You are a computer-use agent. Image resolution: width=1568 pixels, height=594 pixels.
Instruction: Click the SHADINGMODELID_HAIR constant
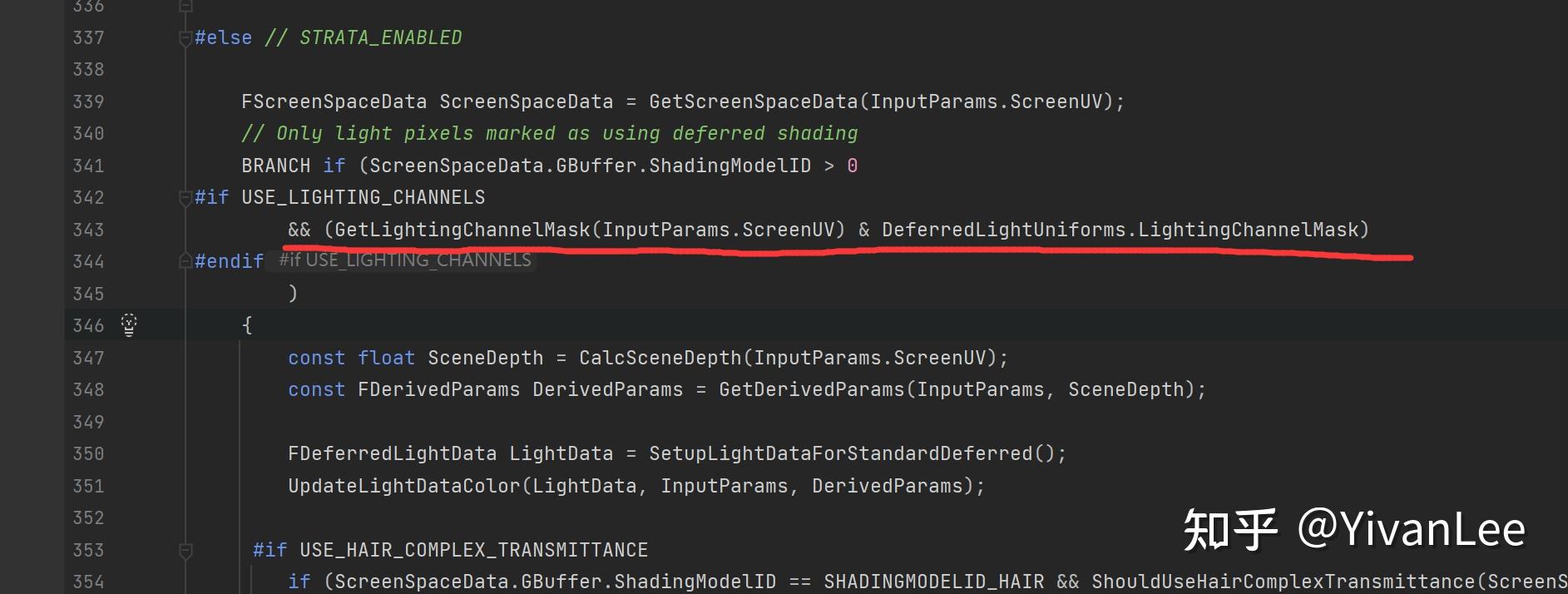click(933, 582)
